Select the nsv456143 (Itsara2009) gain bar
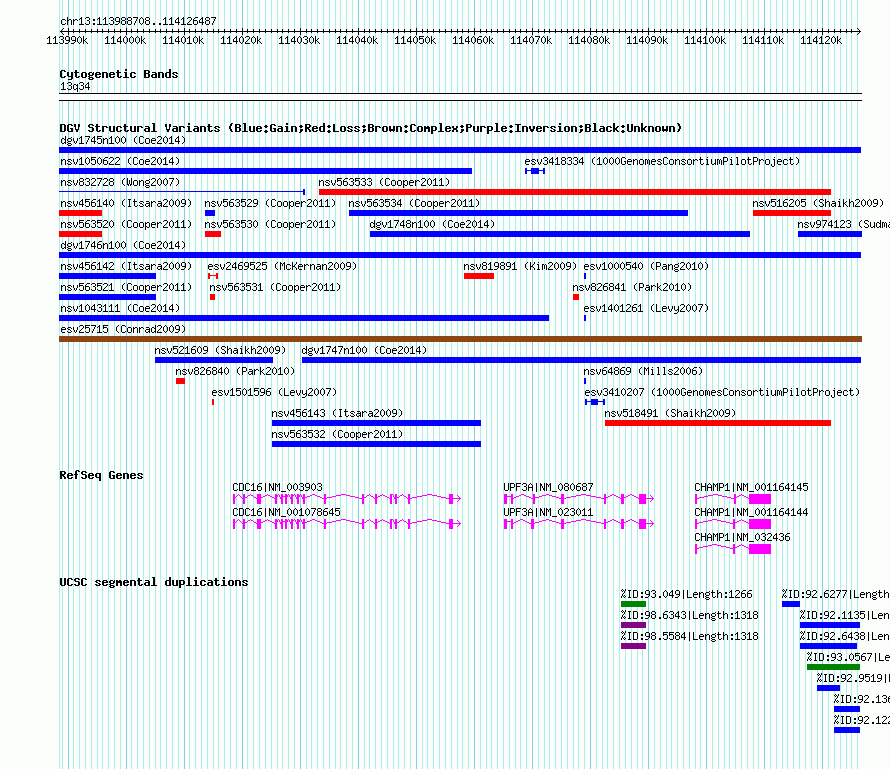890x769 pixels. pyautogui.click(x=376, y=423)
